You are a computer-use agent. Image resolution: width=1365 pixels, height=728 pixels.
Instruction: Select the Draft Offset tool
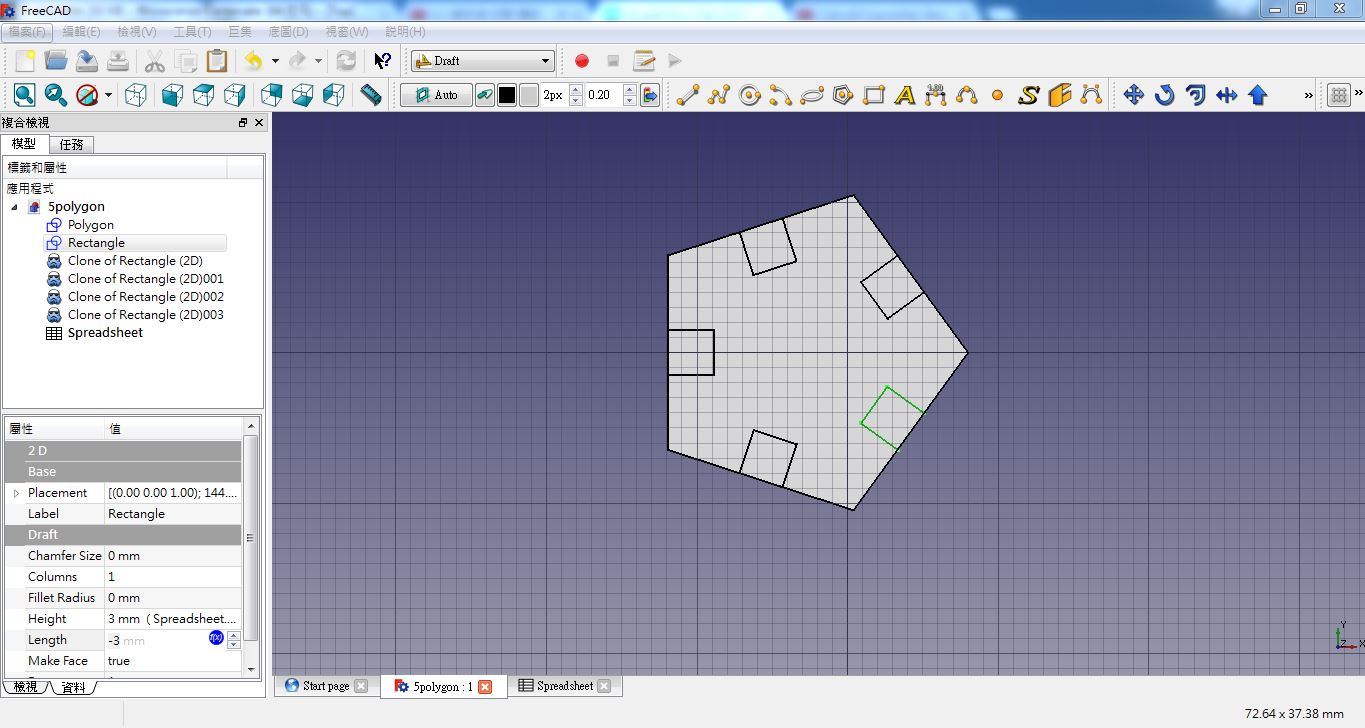pos(1195,95)
